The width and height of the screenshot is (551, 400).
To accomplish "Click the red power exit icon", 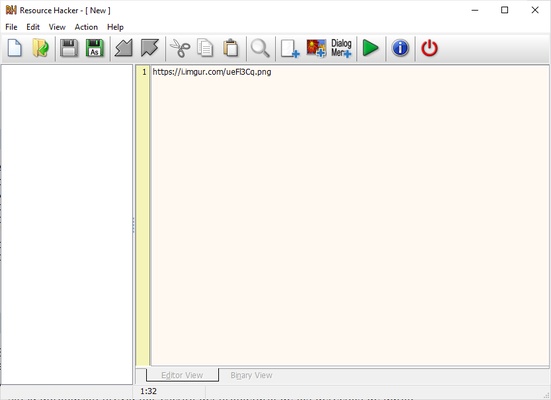I will point(429,48).
